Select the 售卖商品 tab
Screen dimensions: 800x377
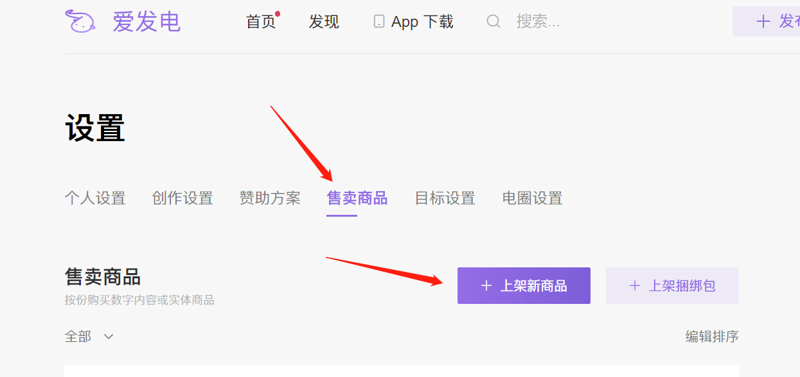point(357,198)
